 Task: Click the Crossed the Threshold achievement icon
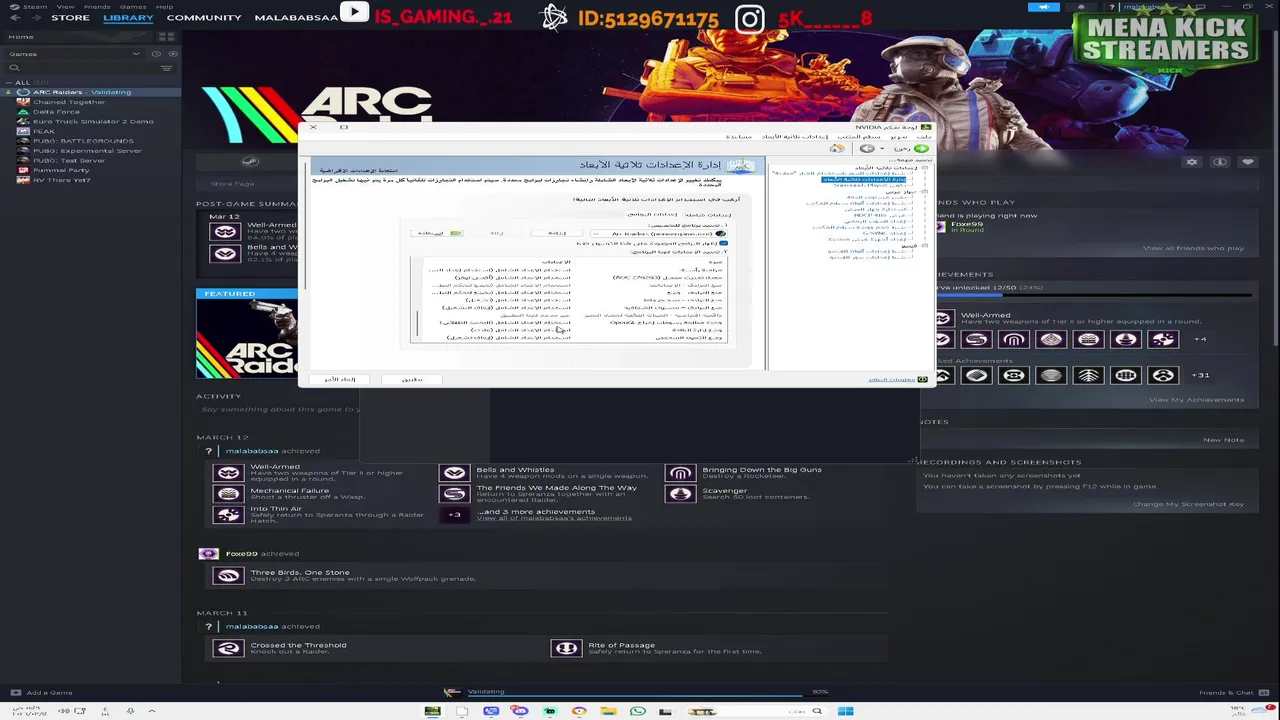[228, 648]
